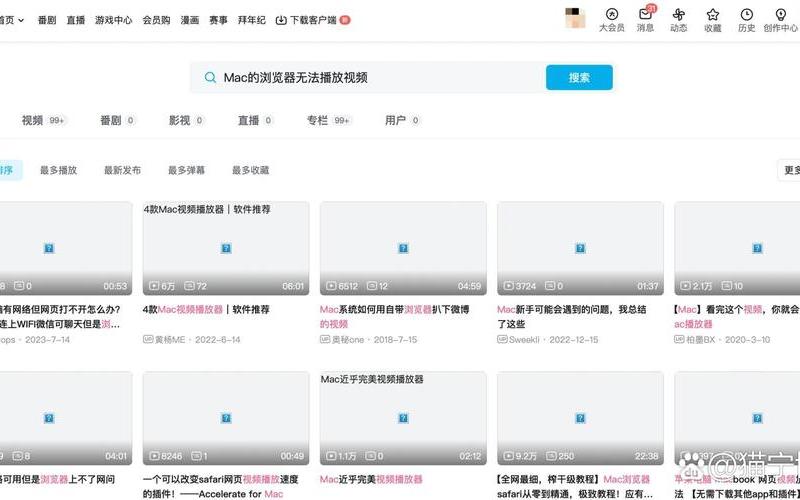
Task: Click play count icon showing 3724
Action: 508,286
